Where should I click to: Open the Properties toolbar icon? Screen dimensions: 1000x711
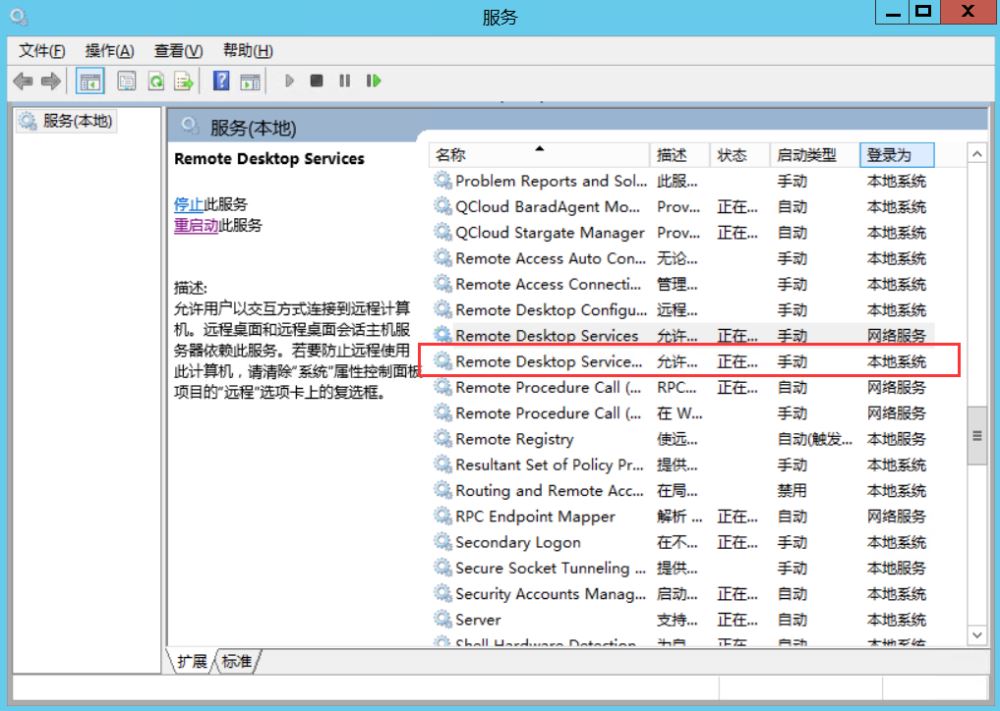click(x=126, y=81)
